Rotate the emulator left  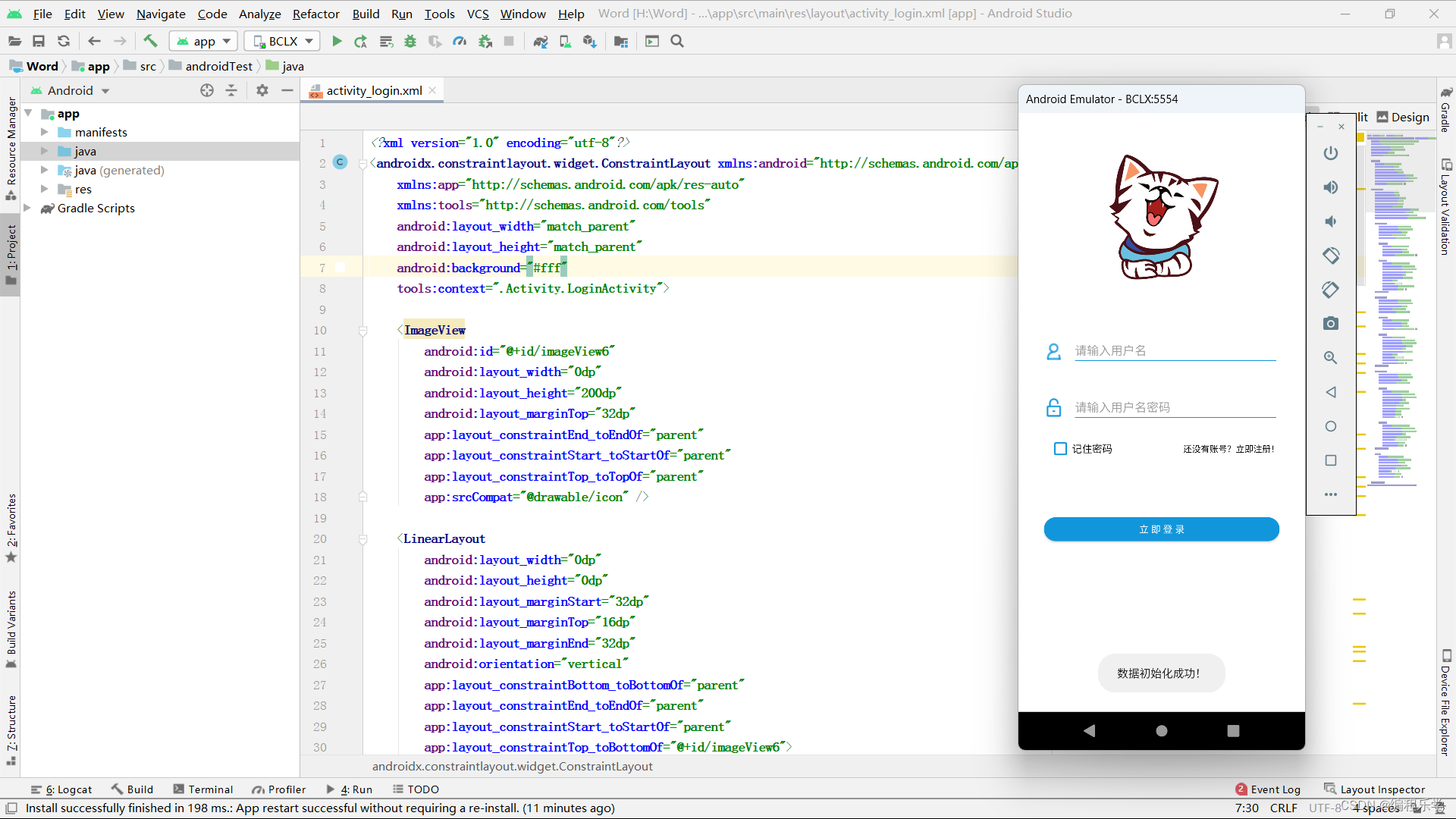point(1330,256)
